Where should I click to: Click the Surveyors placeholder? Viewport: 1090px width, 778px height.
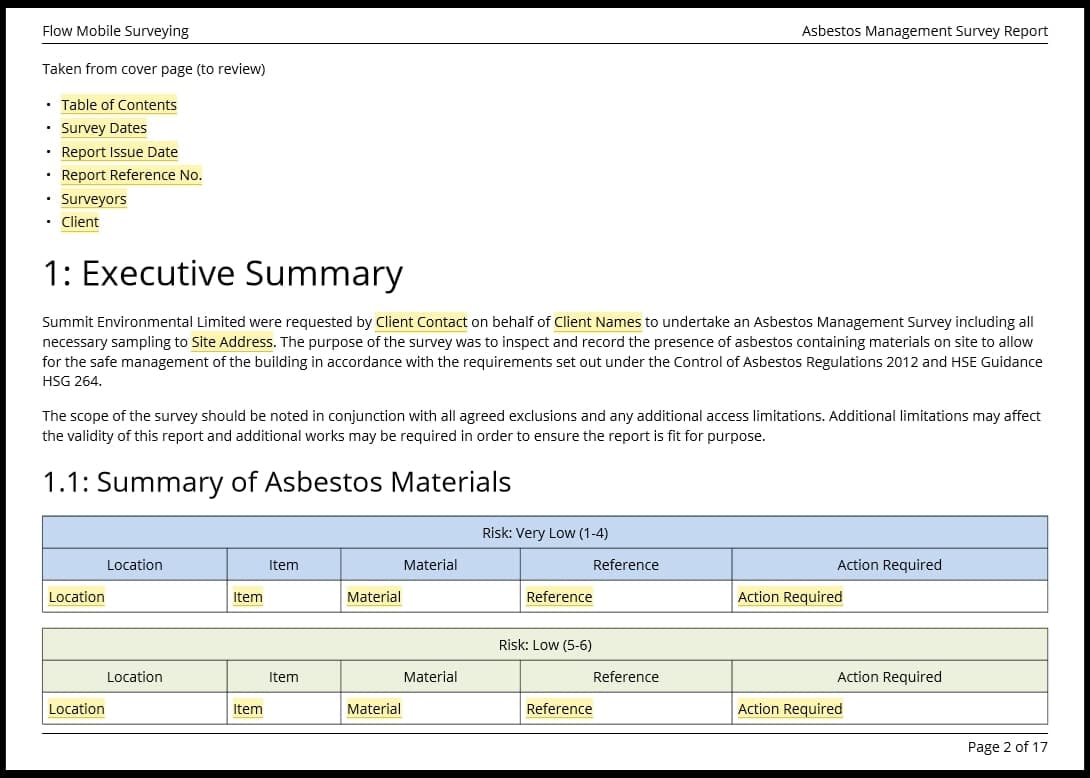click(x=94, y=199)
